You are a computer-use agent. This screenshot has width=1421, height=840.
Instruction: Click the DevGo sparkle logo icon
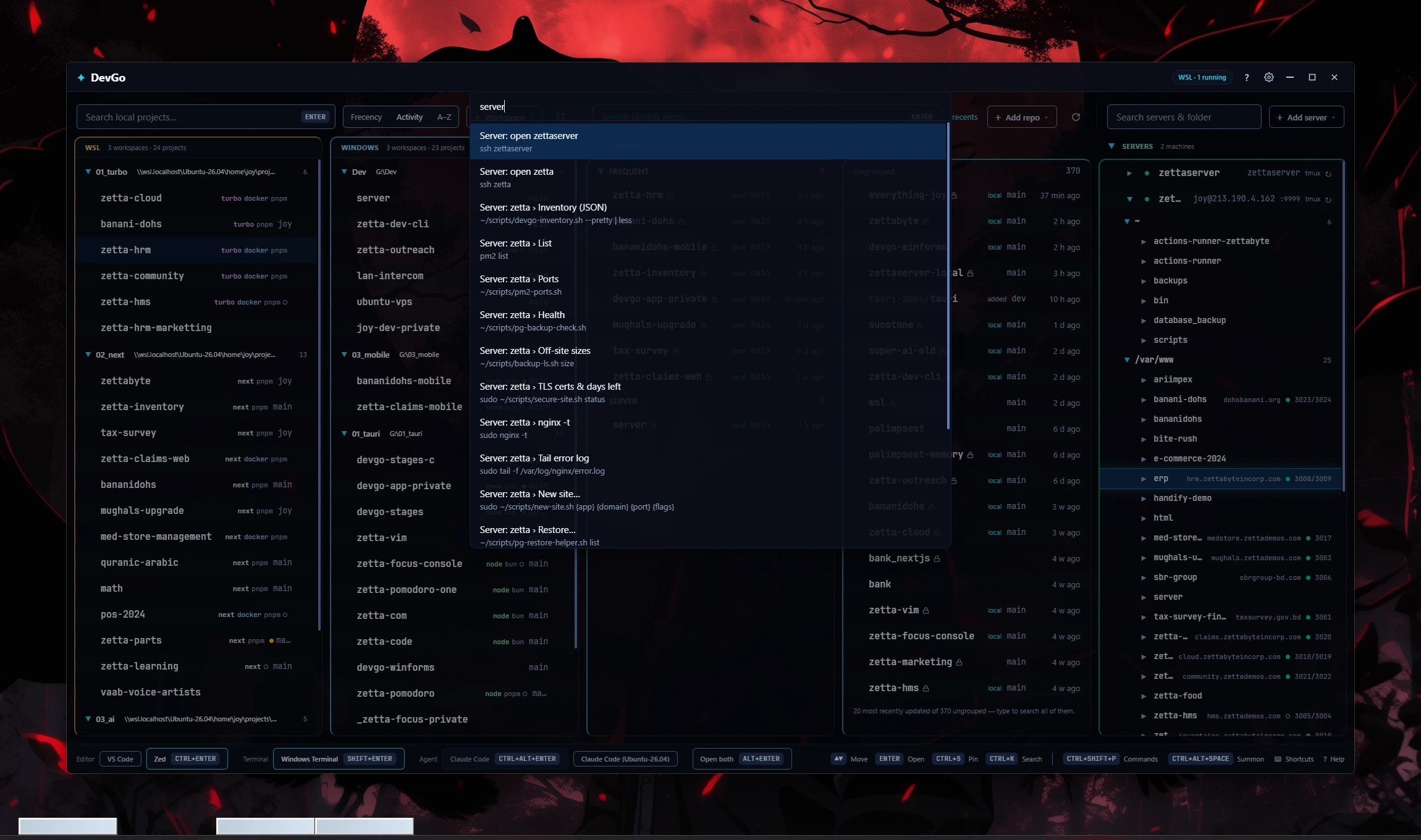coord(81,77)
